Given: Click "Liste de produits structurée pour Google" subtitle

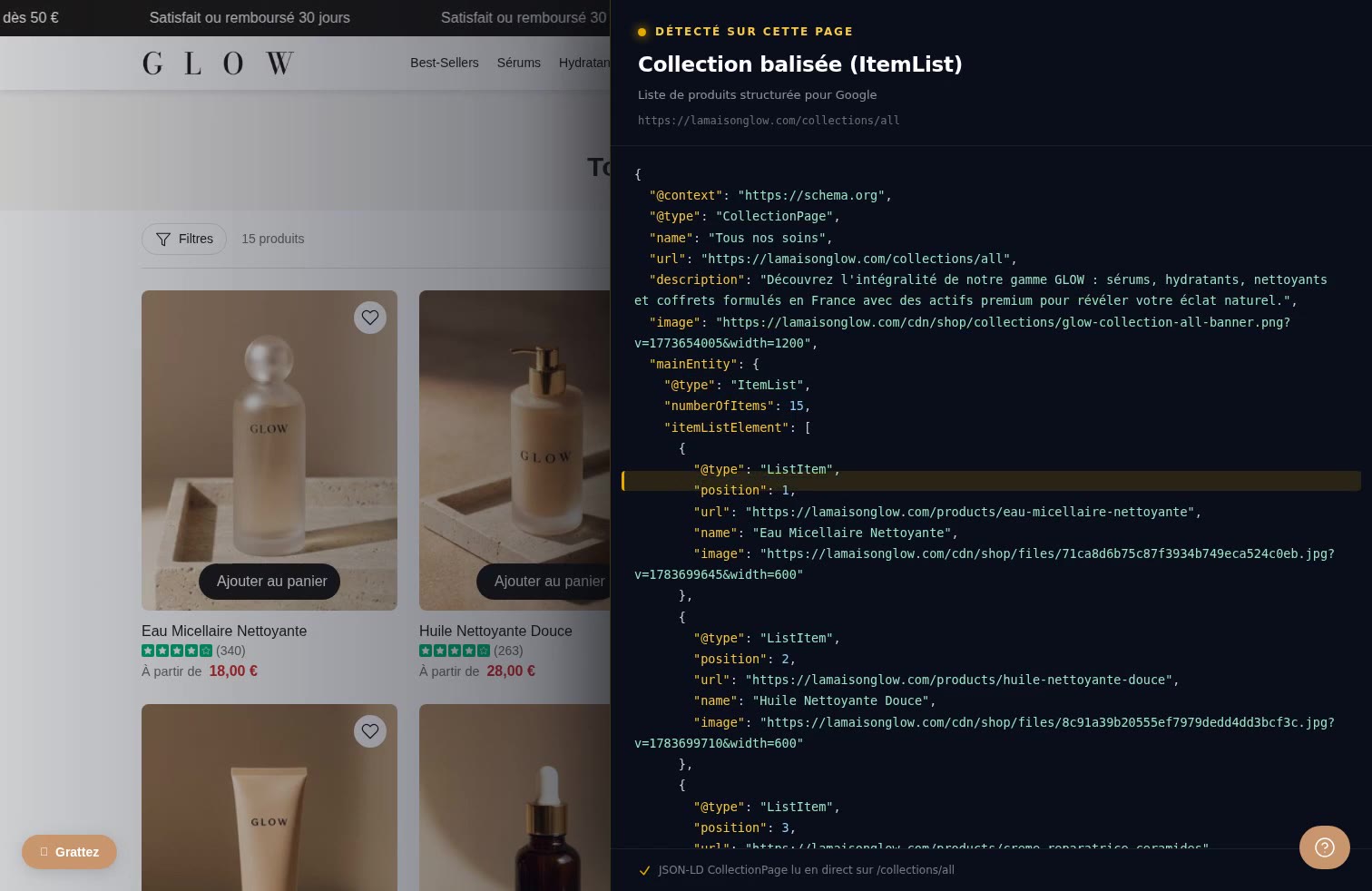Looking at the screenshot, I should tap(757, 95).
